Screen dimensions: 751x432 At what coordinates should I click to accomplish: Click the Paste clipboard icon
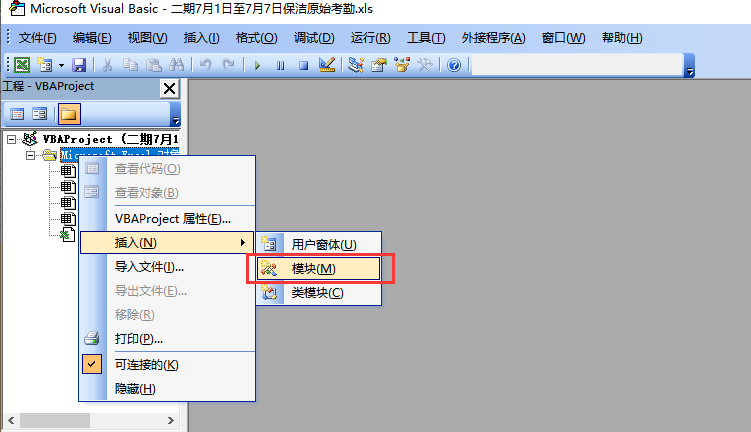coord(153,65)
